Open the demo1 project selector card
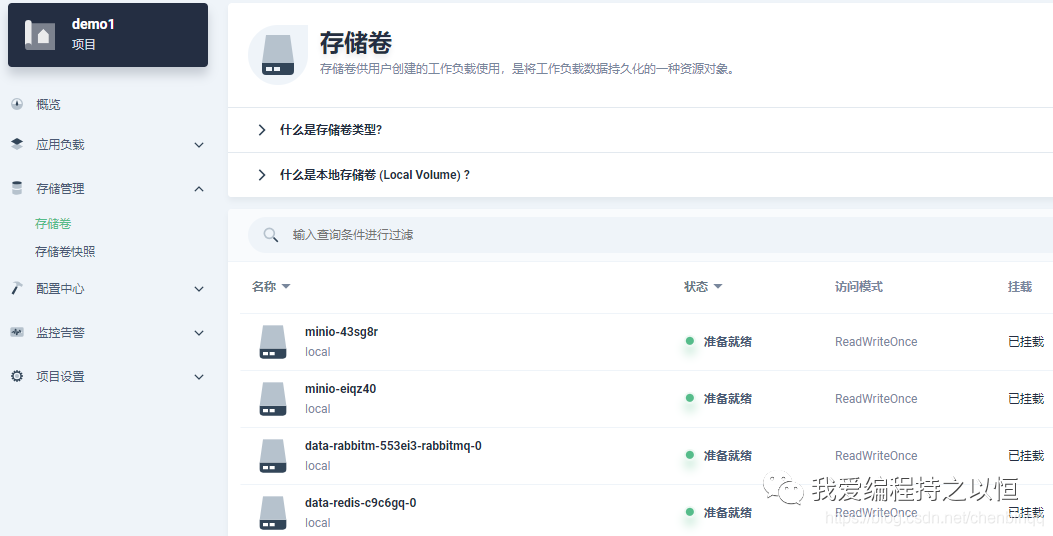1053x536 pixels. point(108,35)
